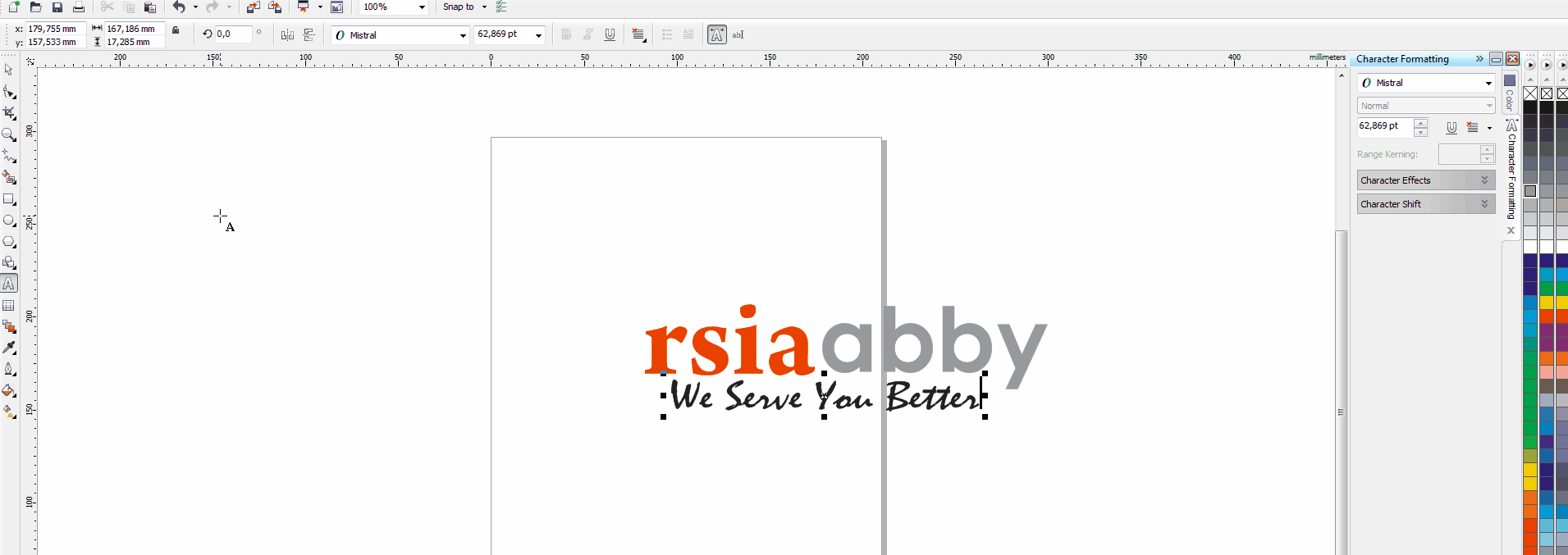1568x555 pixels.
Task: Open the undo history dropdown arrow
Action: (195, 7)
